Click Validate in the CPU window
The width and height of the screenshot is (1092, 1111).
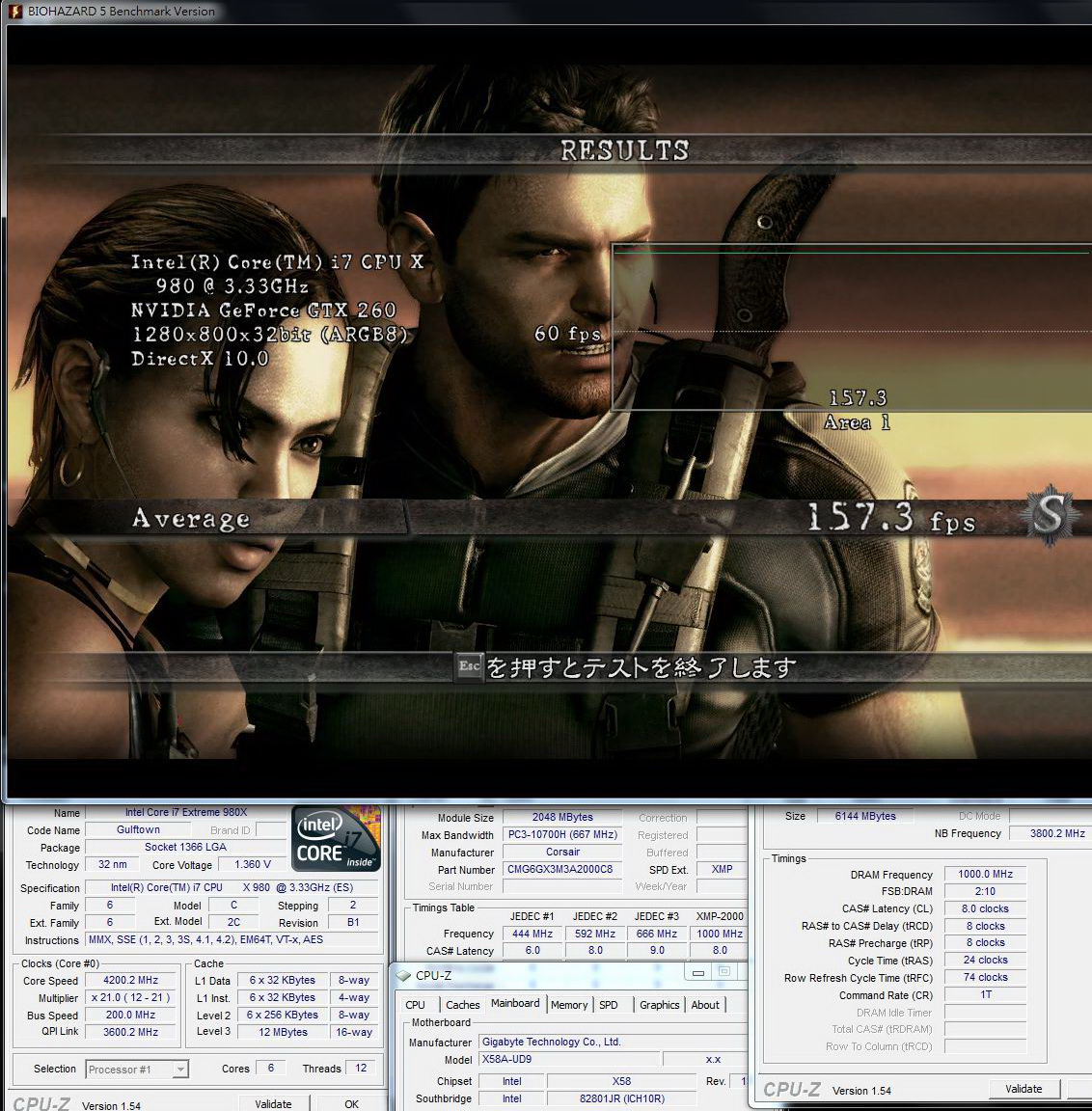click(273, 1104)
